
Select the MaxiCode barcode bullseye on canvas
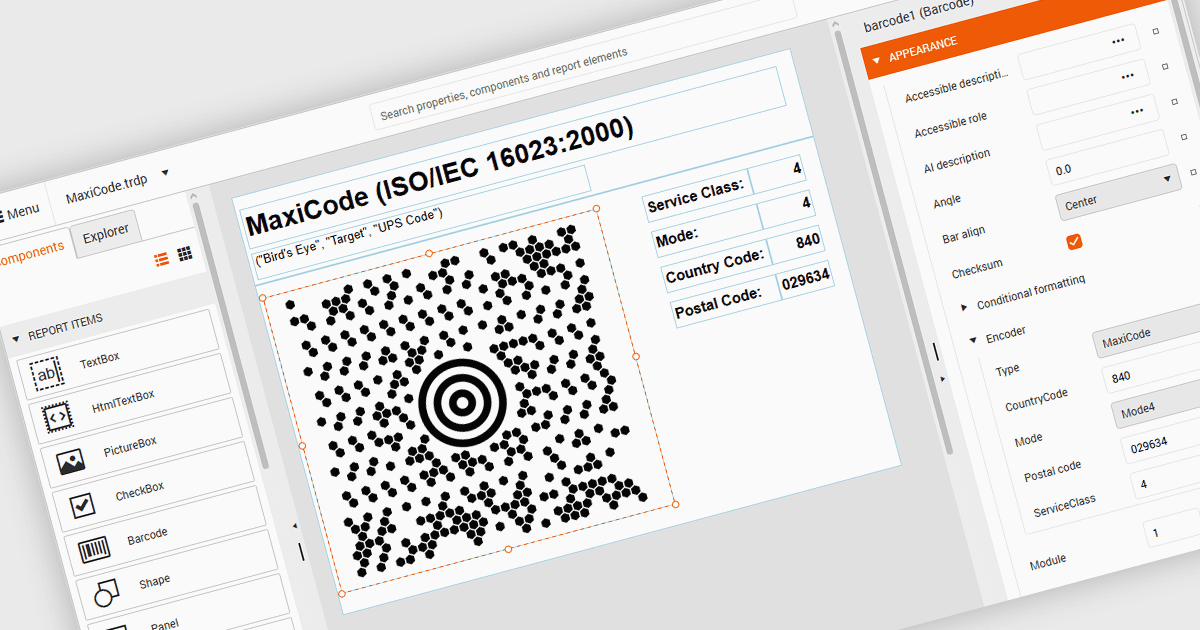461,402
